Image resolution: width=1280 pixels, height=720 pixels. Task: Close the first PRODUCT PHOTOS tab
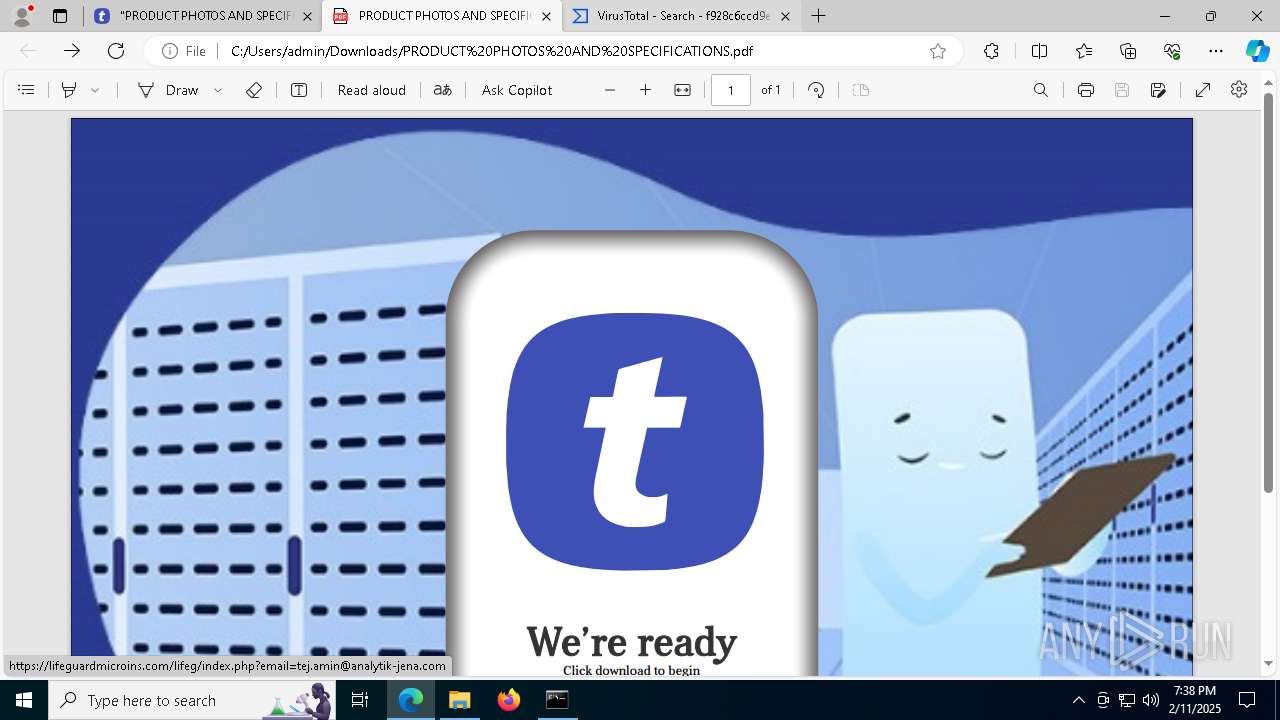click(308, 16)
